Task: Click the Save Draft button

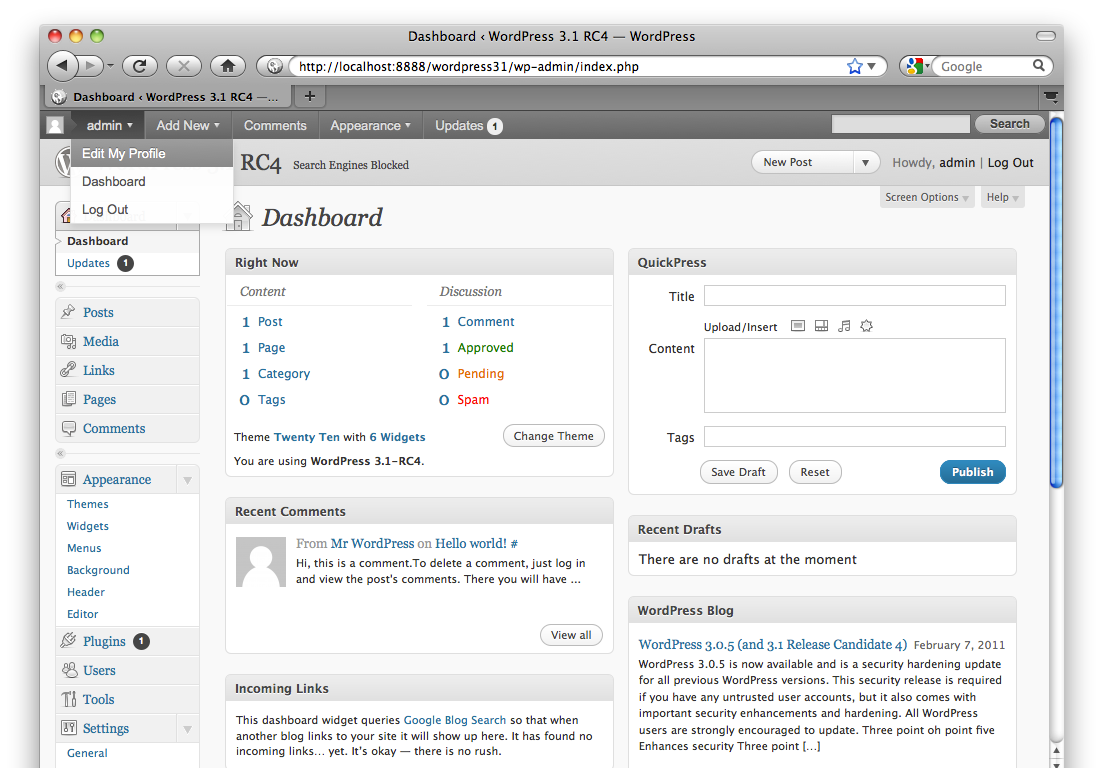Action: coord(738,472)
